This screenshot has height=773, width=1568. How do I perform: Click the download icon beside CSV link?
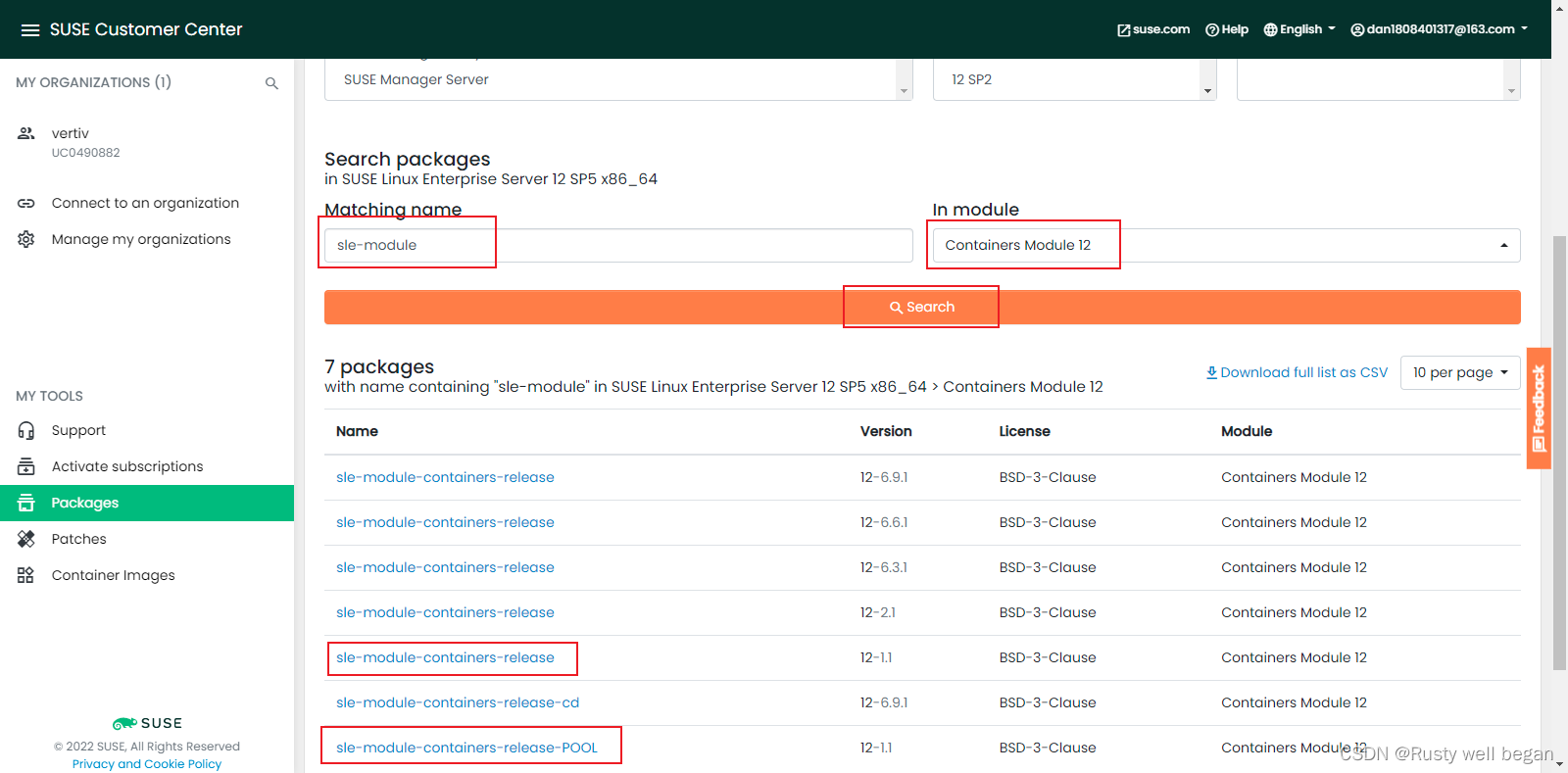tap(1211, 372)
